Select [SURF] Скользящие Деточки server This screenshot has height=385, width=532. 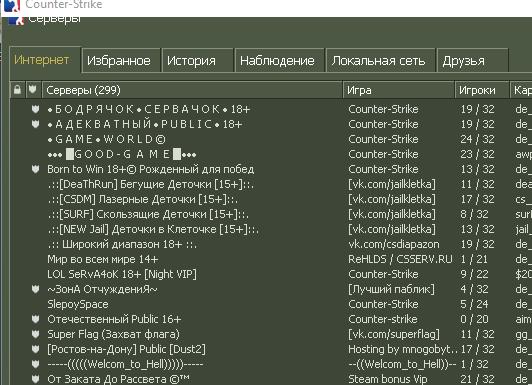tap(148, 214)
